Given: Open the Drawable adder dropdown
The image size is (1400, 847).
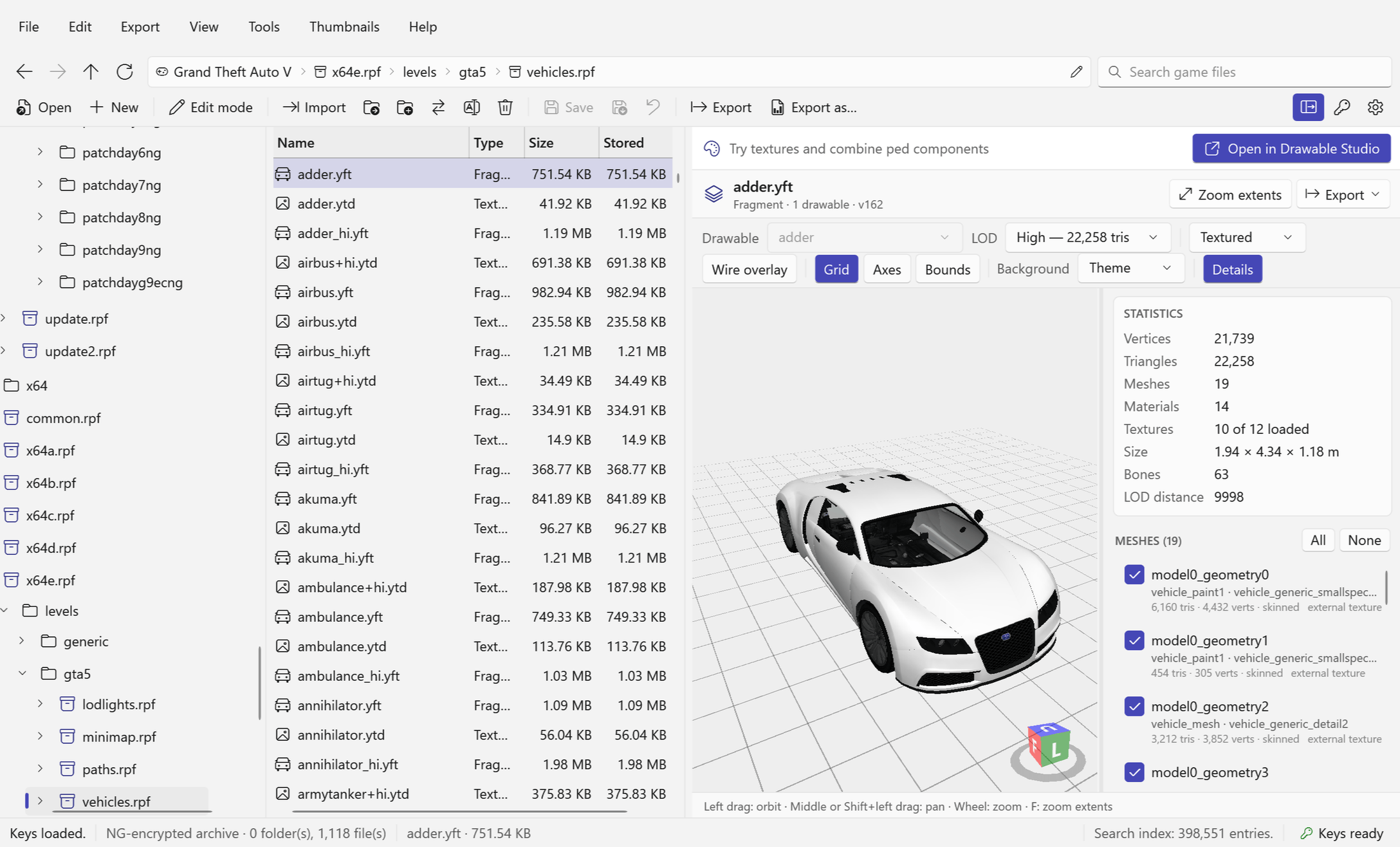Looking at the screenshot, I should click(864, 237).
